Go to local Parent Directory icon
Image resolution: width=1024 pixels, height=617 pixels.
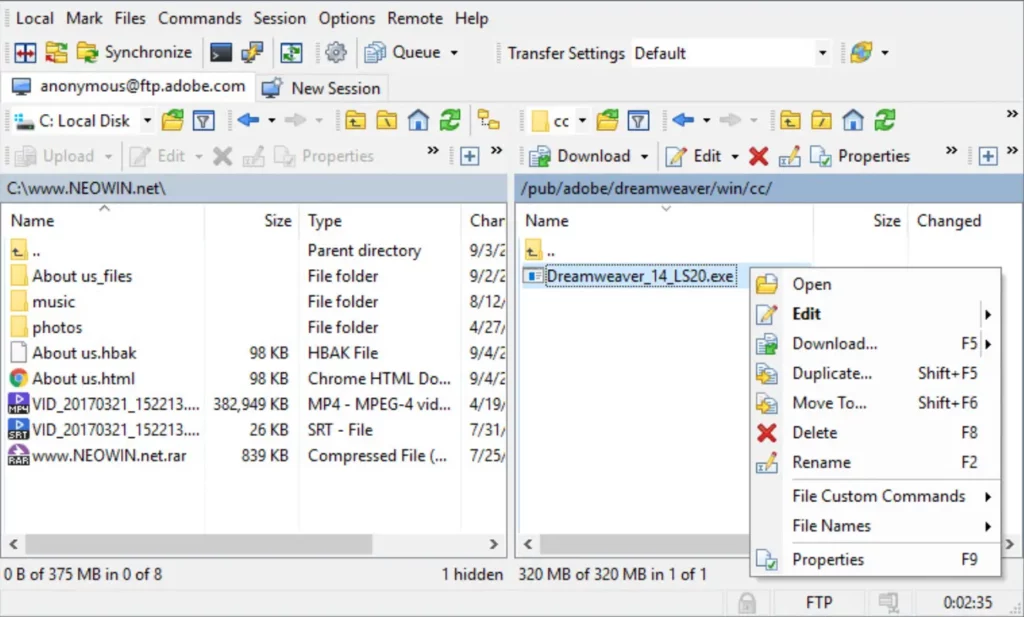355,121
